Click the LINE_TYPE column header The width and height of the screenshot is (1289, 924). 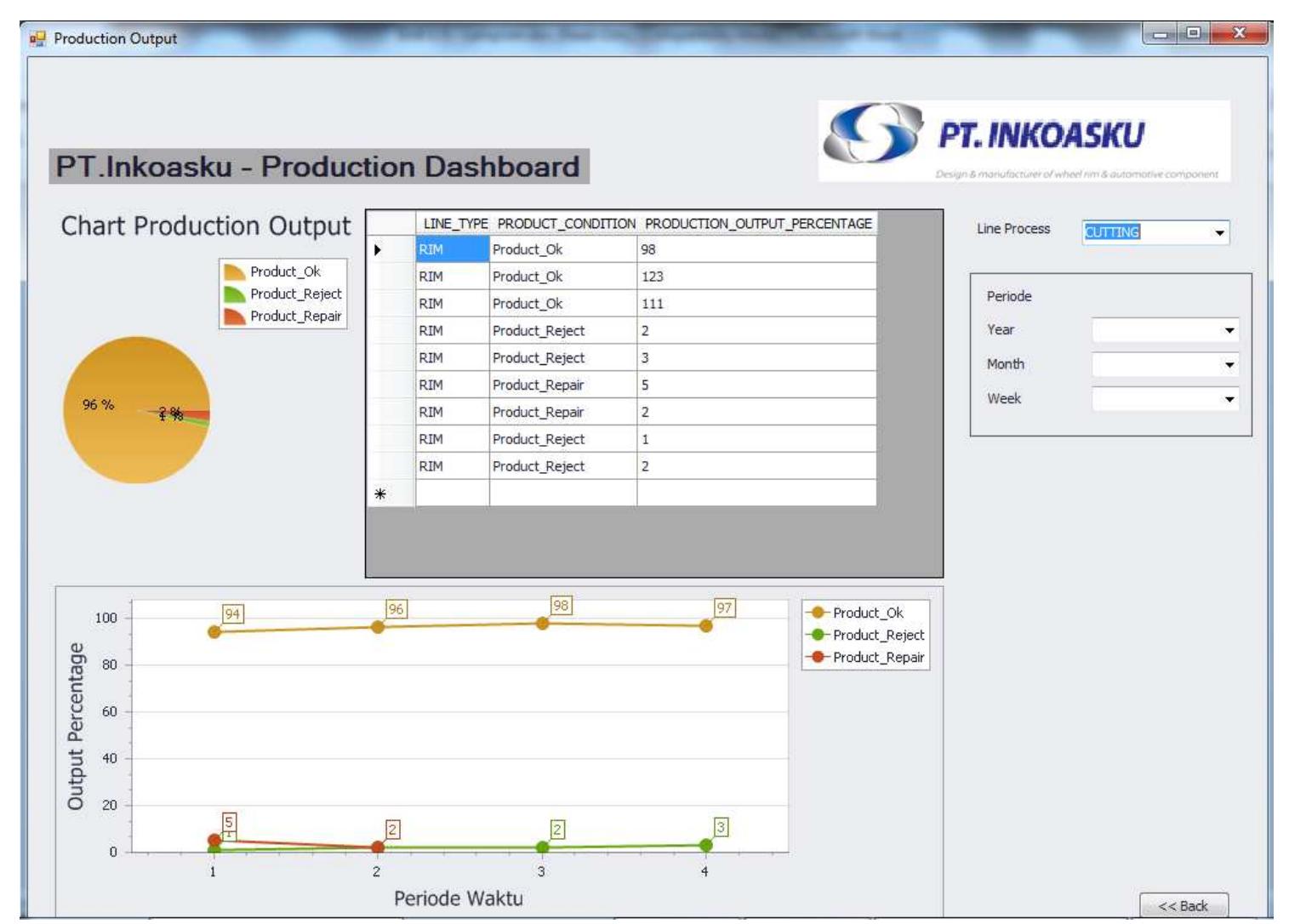click(x=453, y=224)
